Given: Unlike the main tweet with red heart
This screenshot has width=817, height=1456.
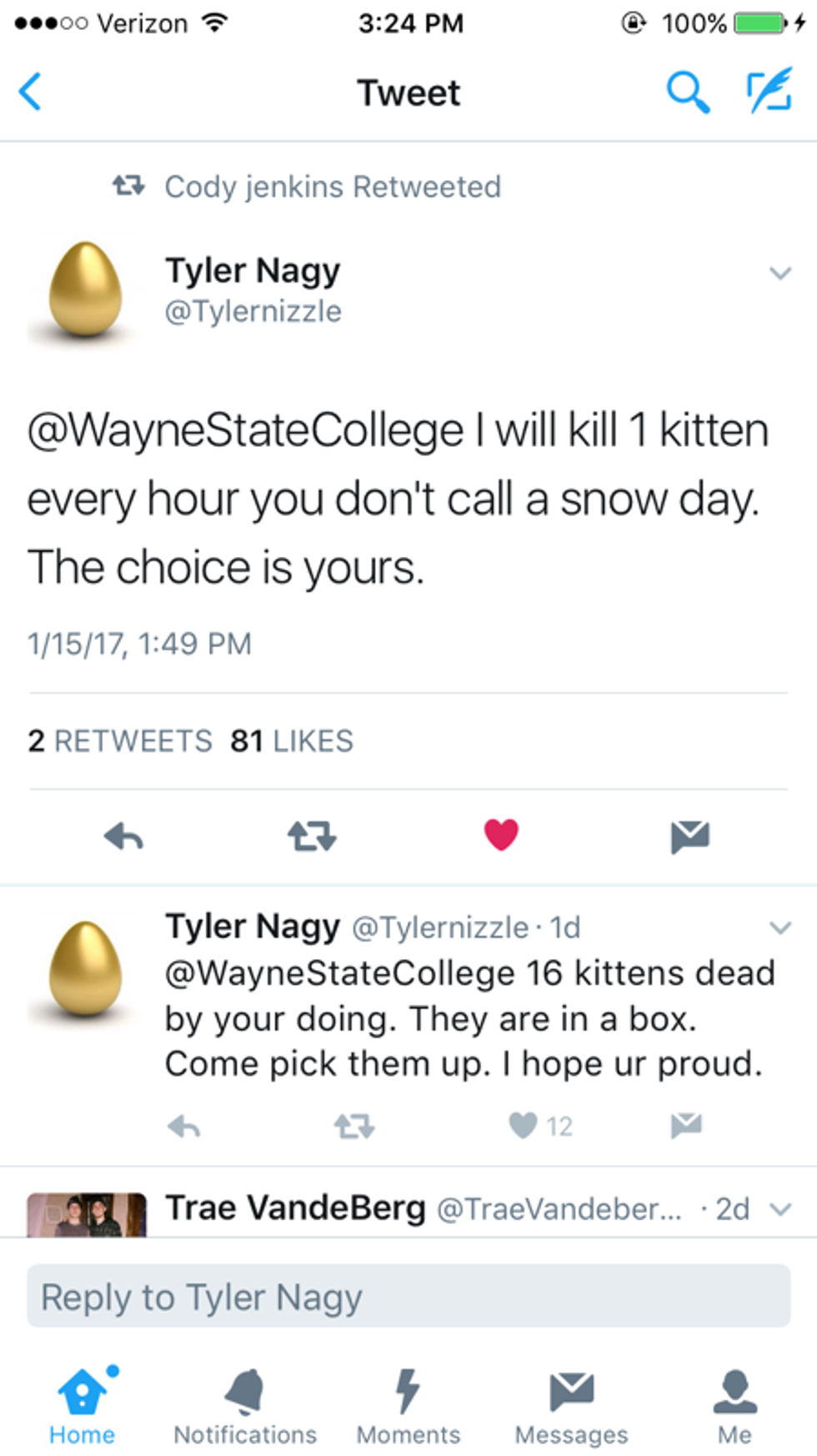Looking at the screenshot, I should 501,835.
